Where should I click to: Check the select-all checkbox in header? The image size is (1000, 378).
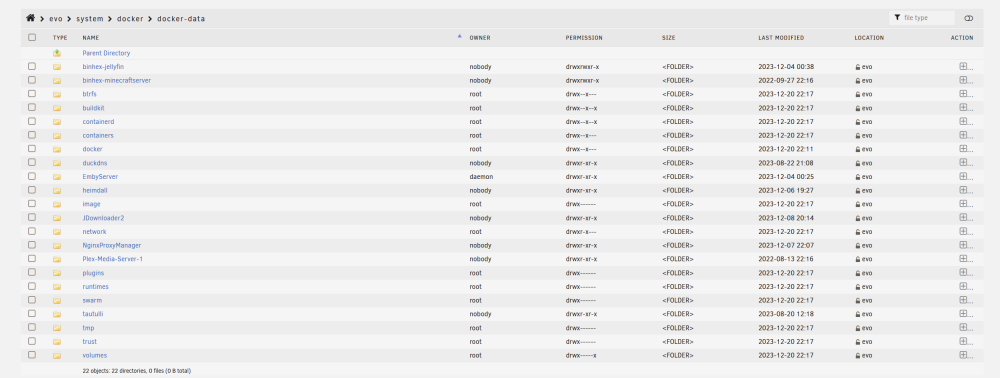point(32,38)
